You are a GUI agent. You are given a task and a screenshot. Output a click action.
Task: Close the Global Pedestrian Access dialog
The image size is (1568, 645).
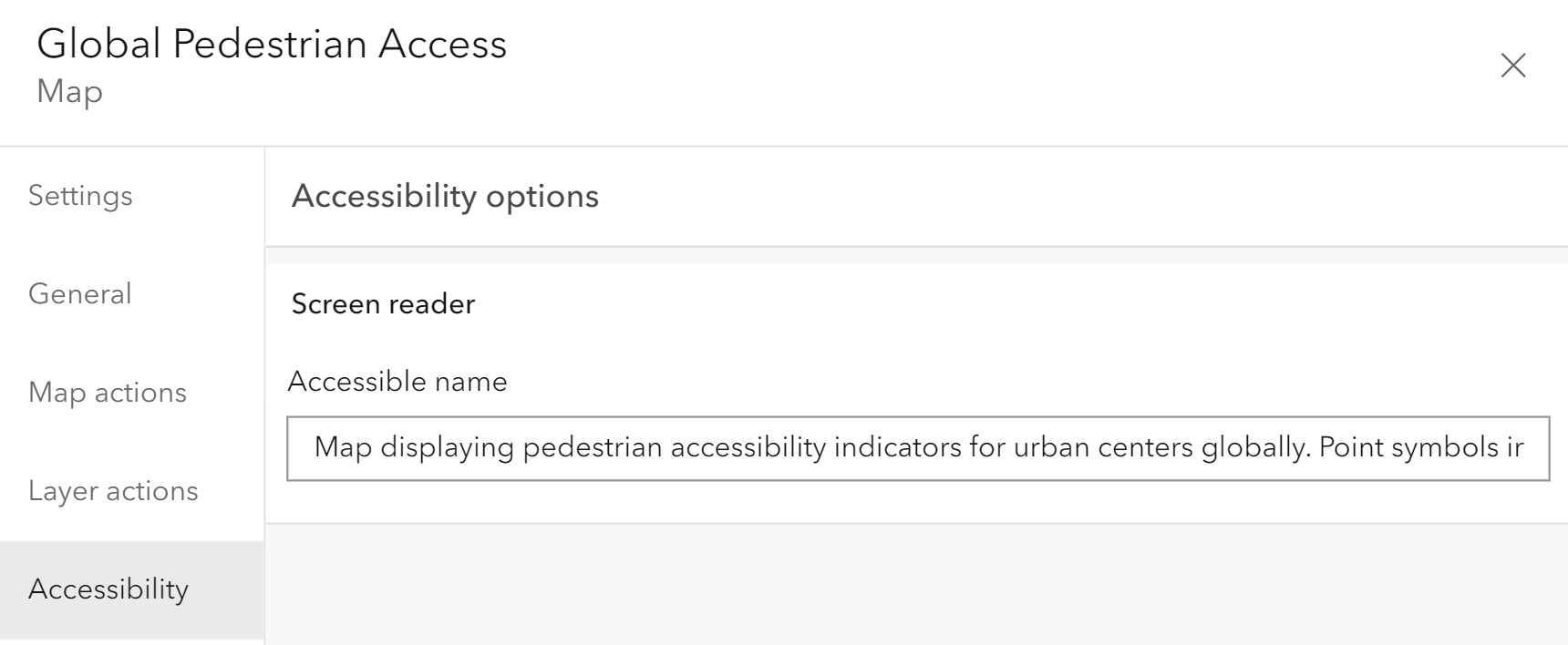pyautogui.click(x=1512, y=66)
